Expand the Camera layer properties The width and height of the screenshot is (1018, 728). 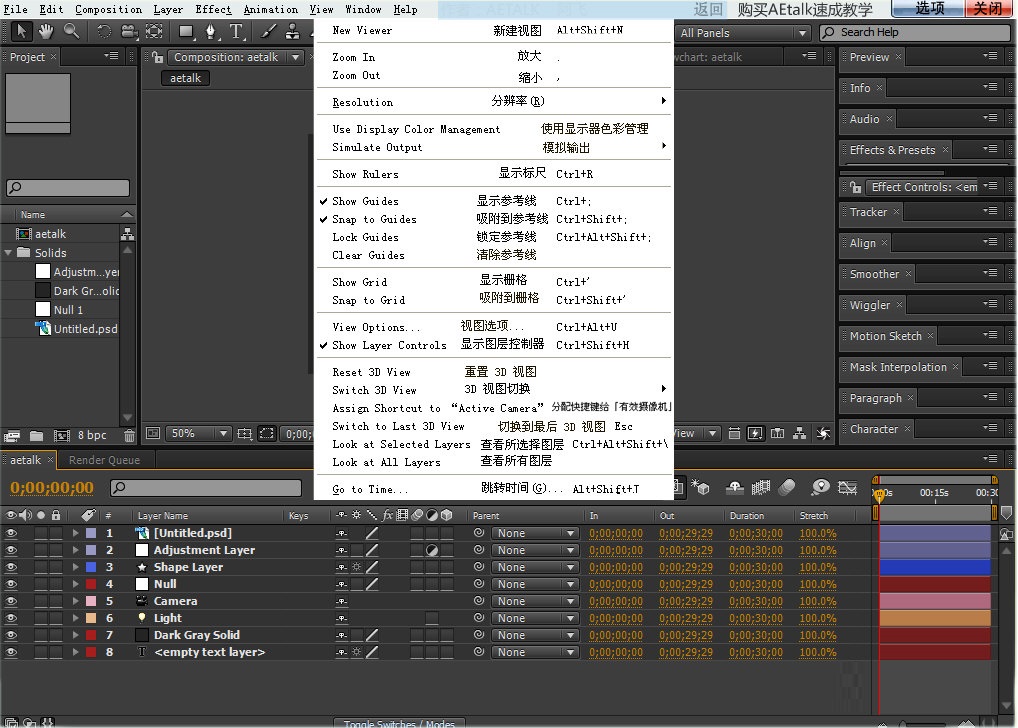[75, 601]
